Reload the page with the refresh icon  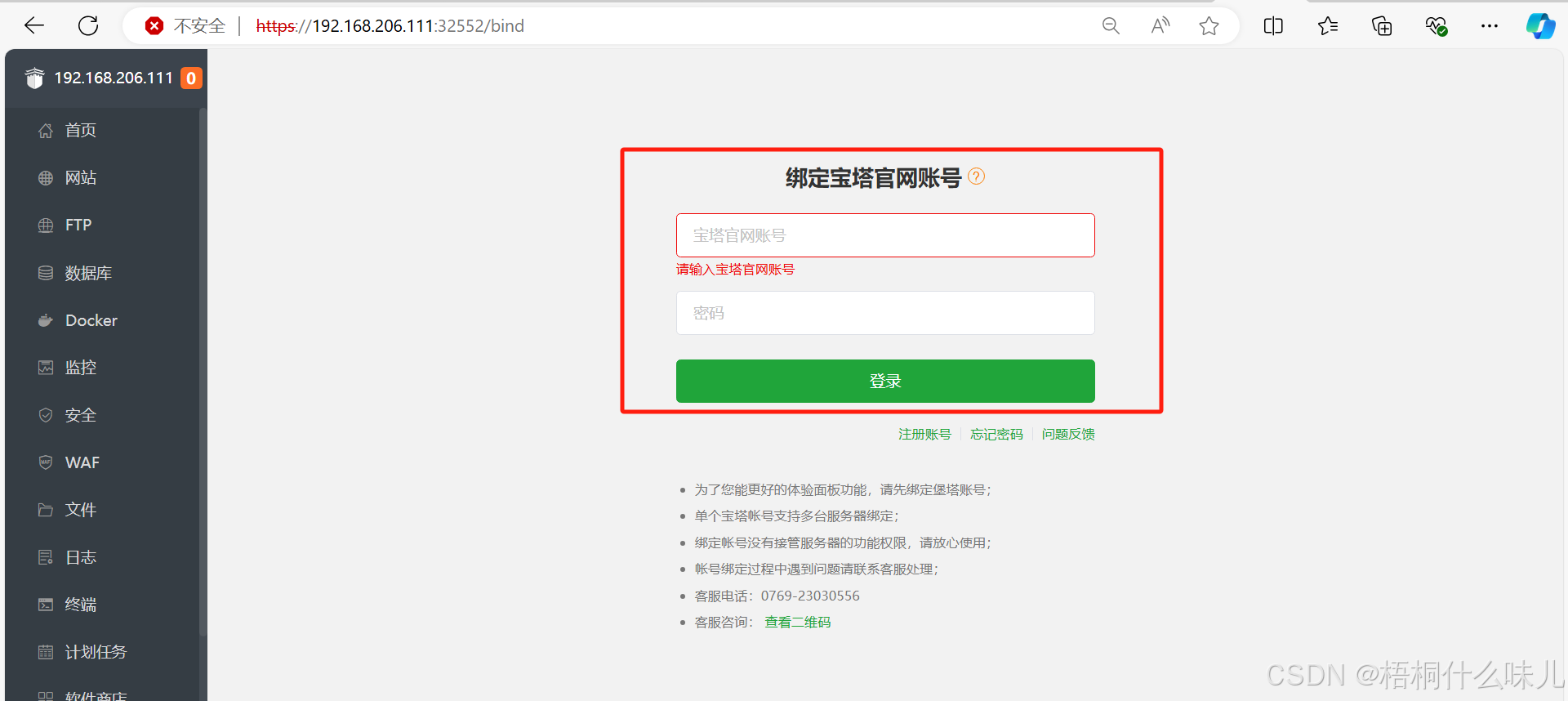pyautogui.click(x=88, y=26)
